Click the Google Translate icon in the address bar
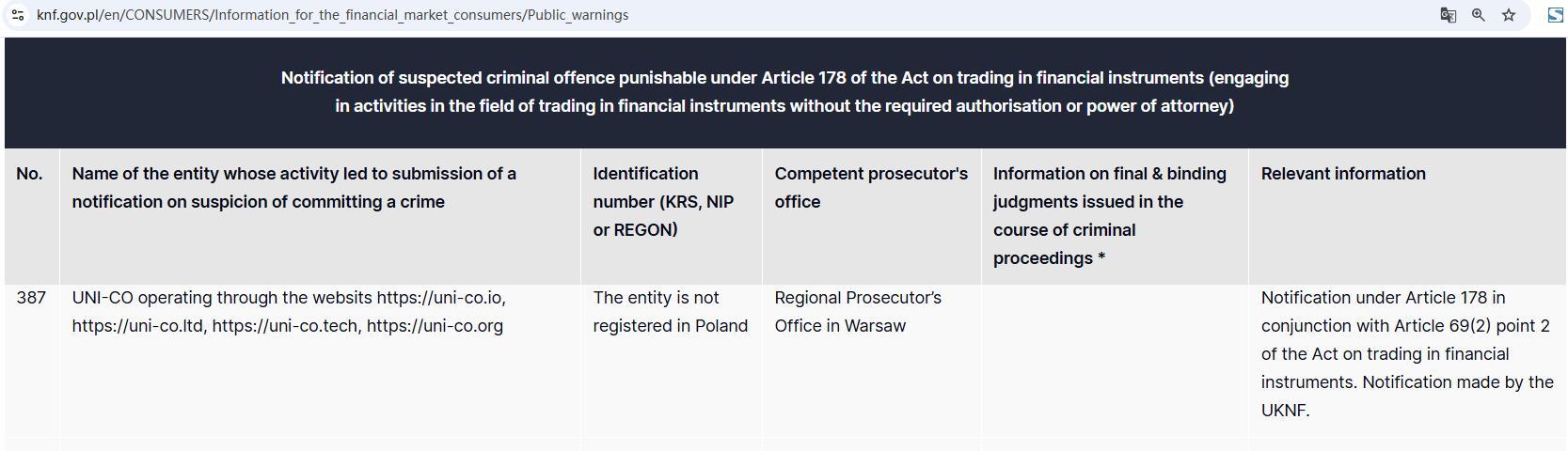This screenshot has height=451, width=1568. coord(1449,15)
